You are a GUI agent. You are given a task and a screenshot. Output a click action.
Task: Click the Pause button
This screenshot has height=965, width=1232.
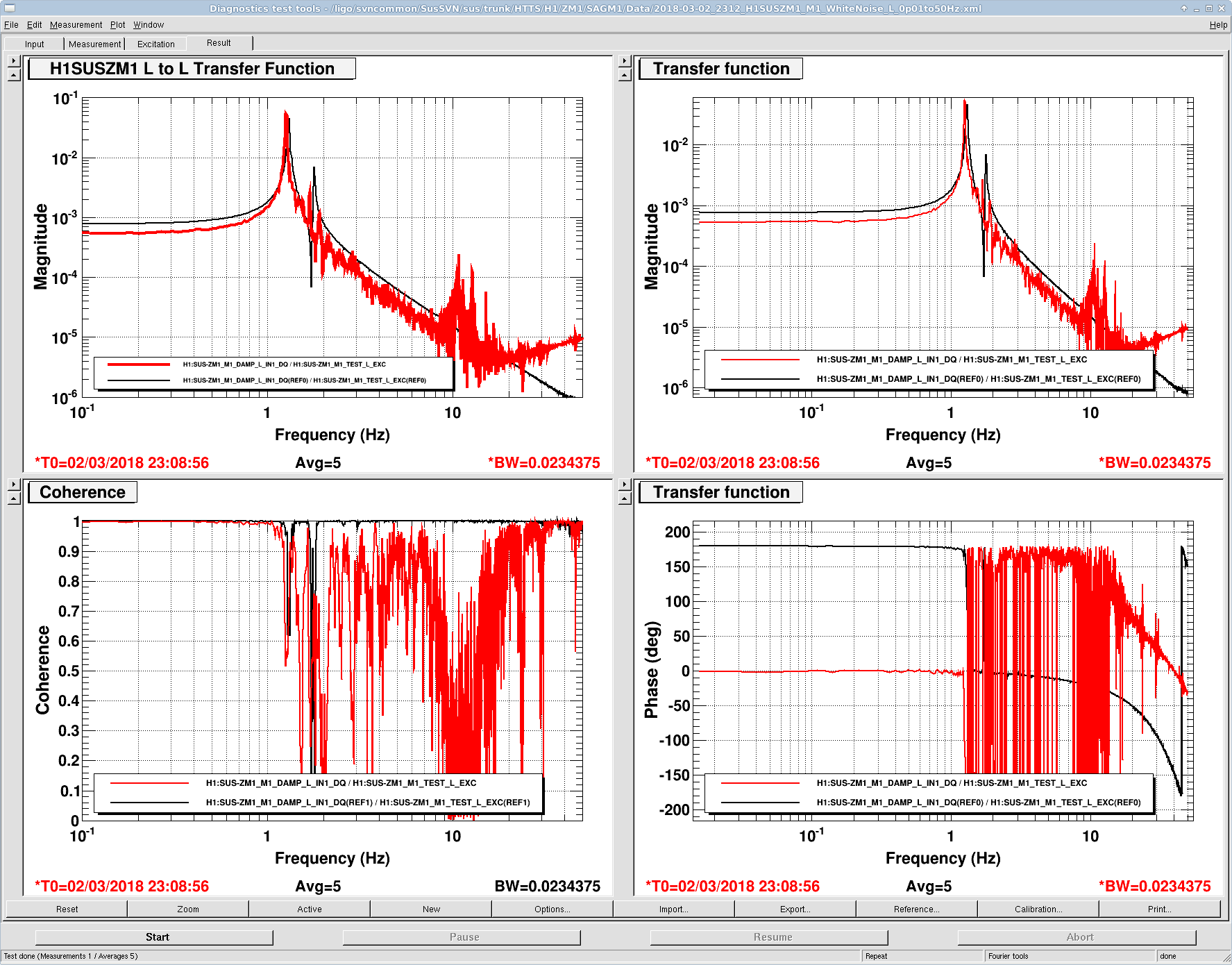tap(462, 937)
